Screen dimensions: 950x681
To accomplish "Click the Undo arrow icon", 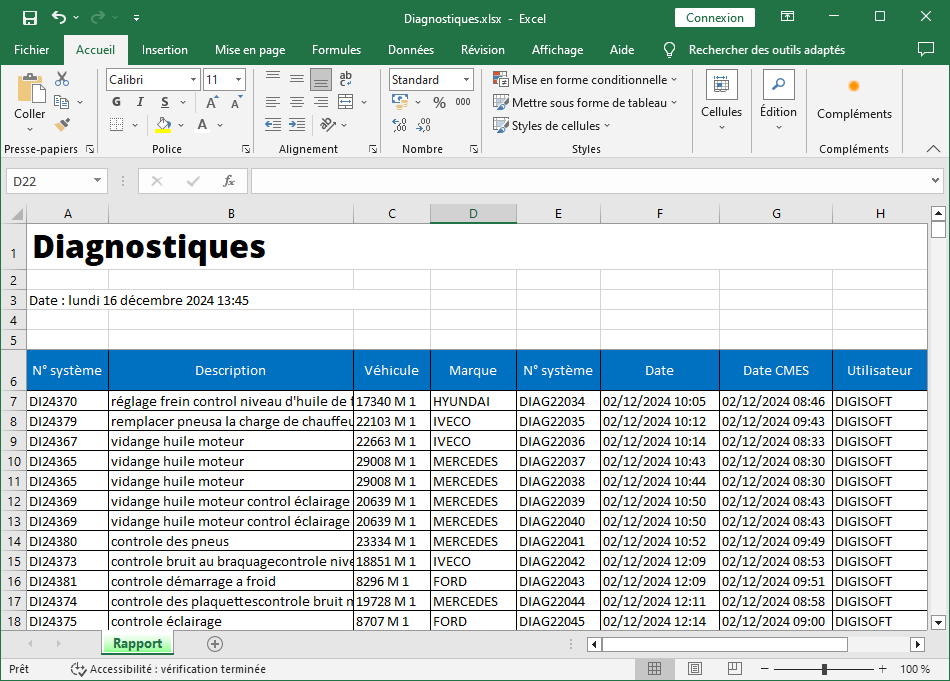I will point(59,18).
